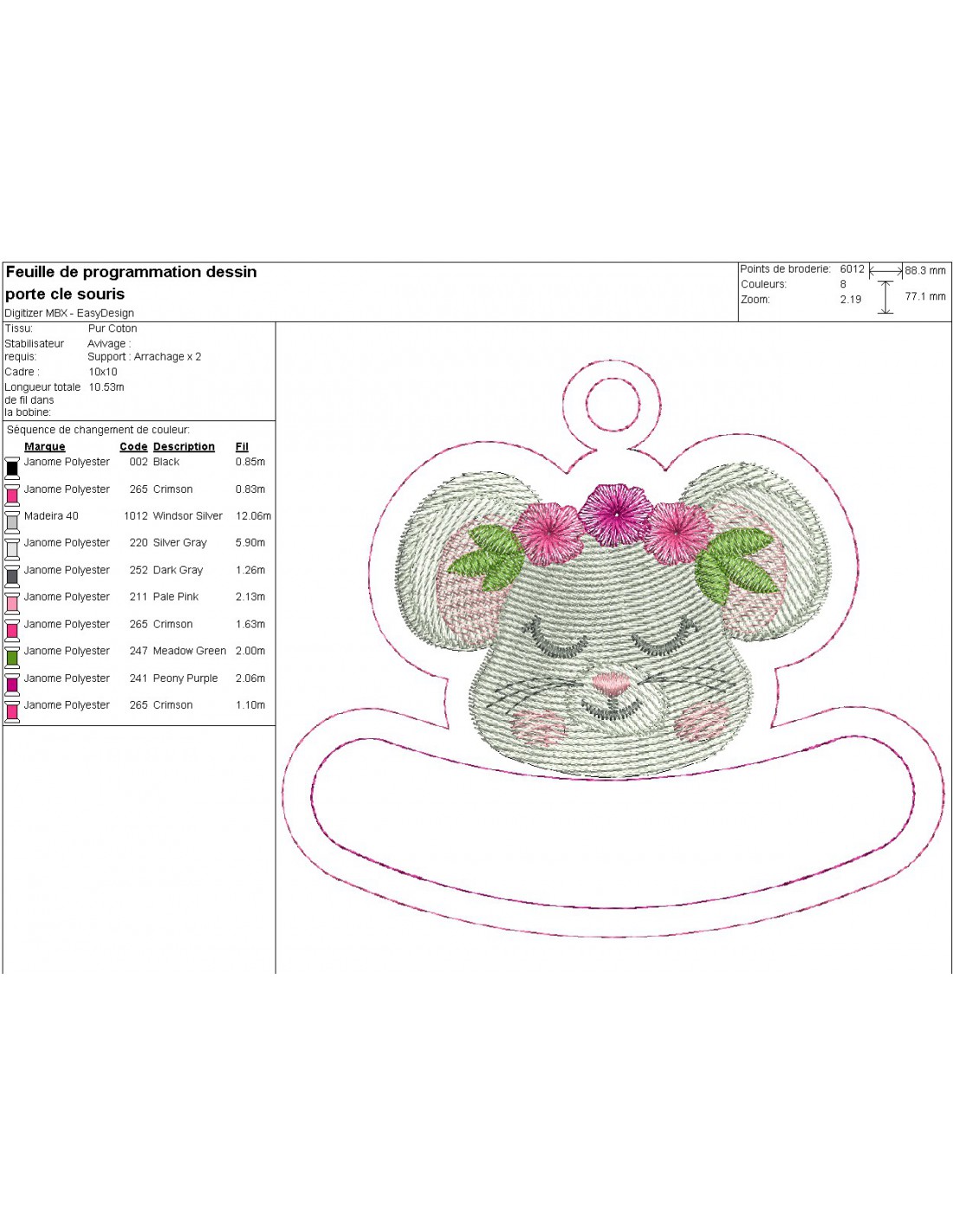Image resolution: width=953 pixels, height=1232 pixels.
Task: Click the '12.06m' thread length value
Action: point(253,515)
